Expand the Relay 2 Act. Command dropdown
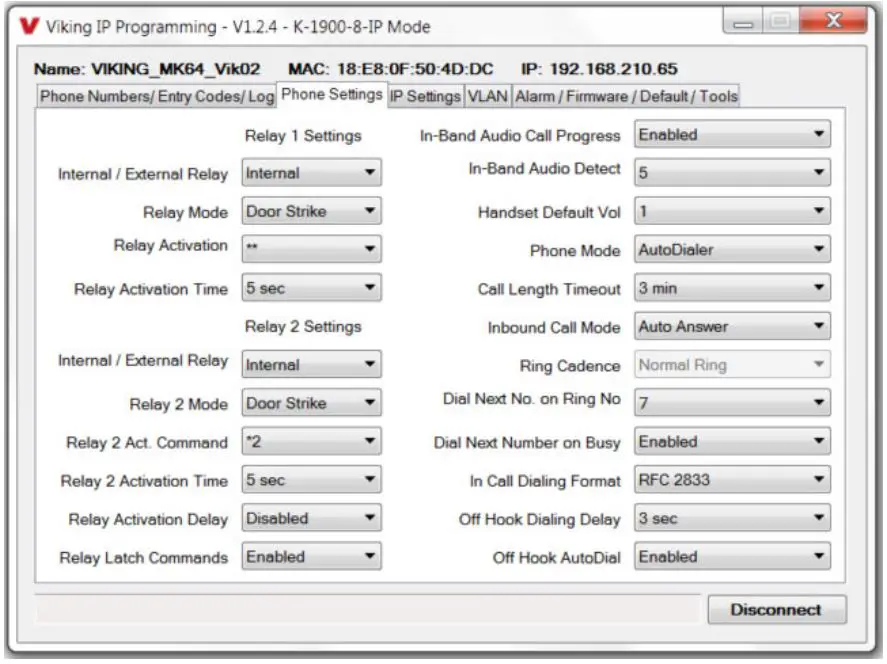Screen dimensions: 887x664 pyautogui.click(x=312, y=441)
